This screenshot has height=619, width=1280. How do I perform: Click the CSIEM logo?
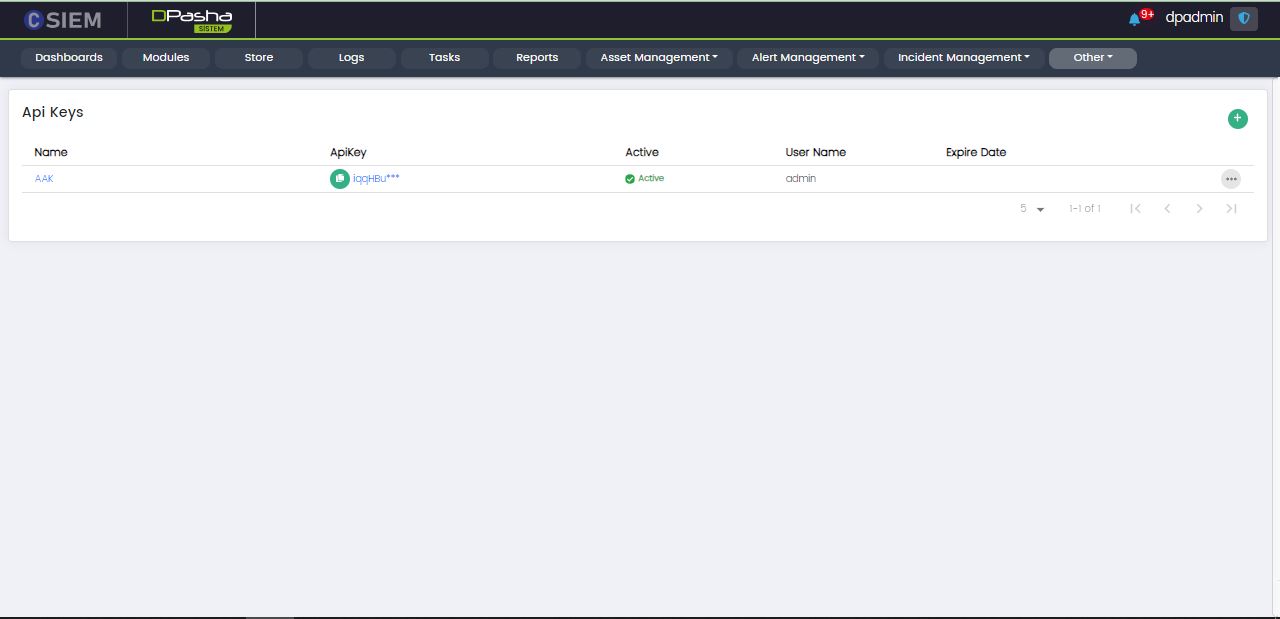pos(63,20)
